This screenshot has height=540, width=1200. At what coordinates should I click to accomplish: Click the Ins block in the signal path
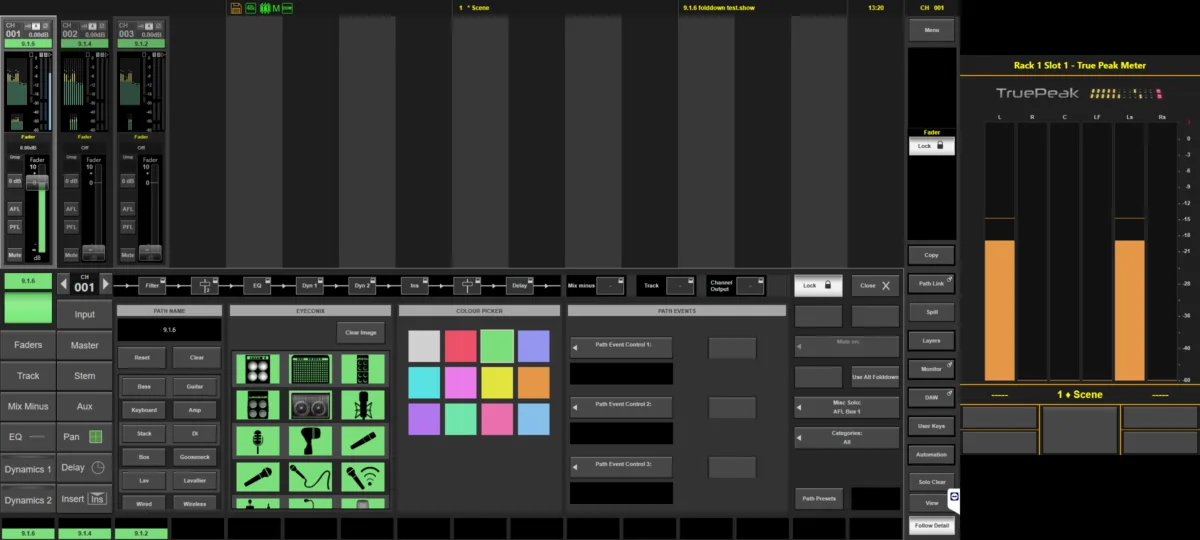415,286
